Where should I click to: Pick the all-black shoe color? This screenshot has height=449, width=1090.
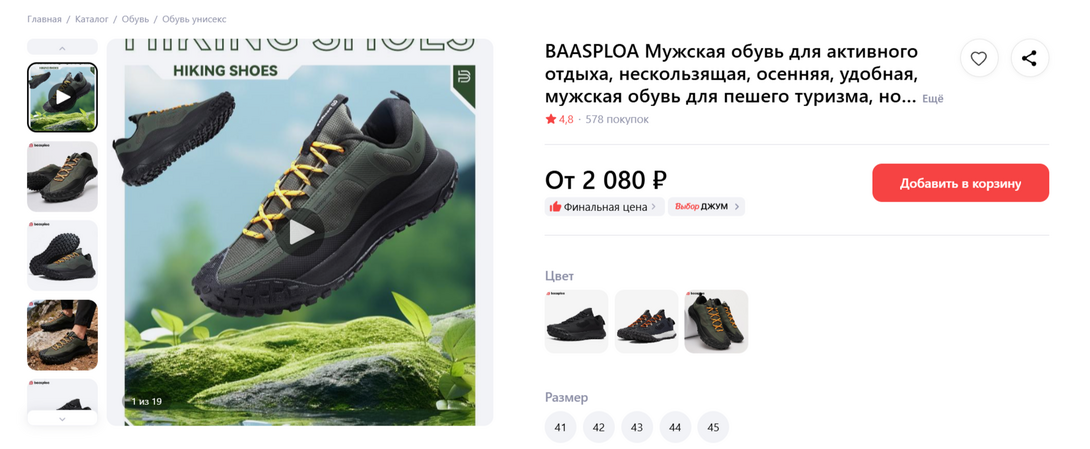[576, 321]
